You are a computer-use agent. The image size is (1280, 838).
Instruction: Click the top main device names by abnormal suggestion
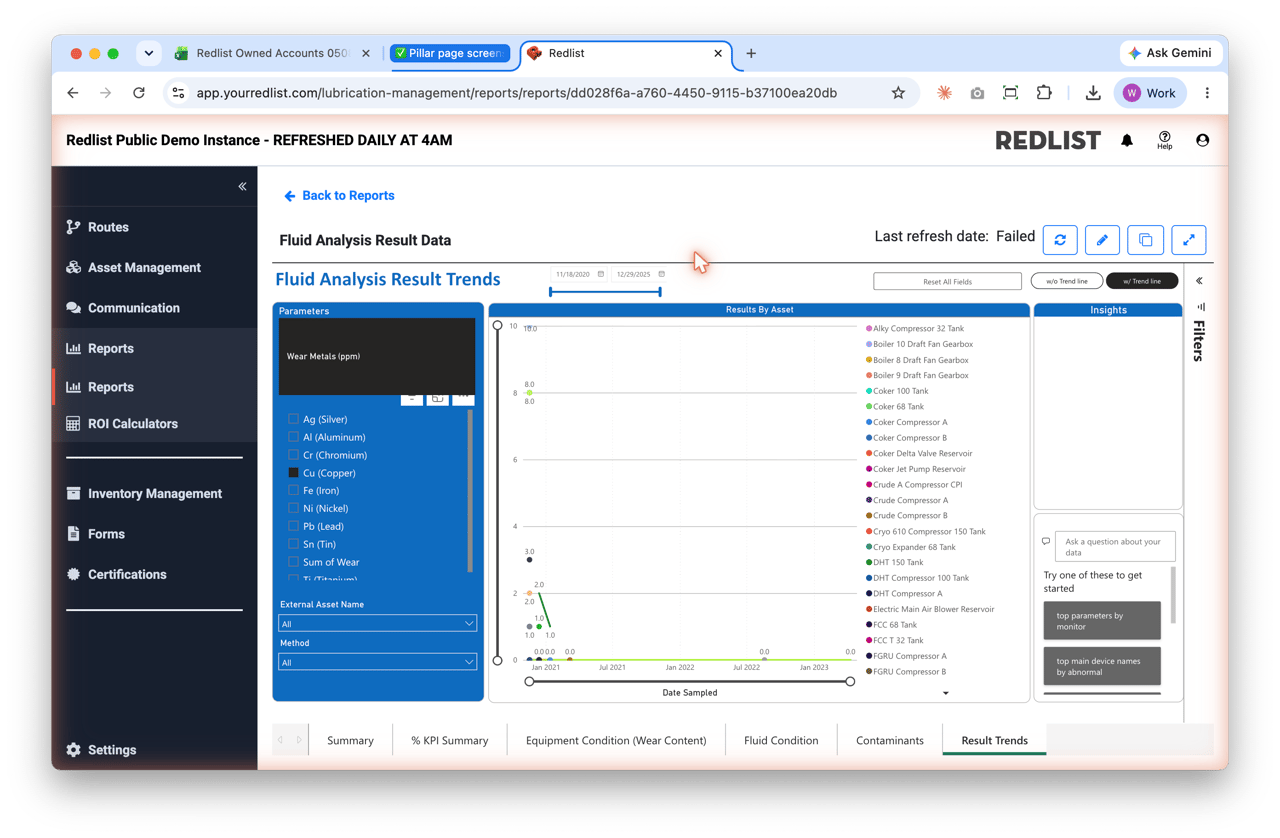click(1102, 666)
